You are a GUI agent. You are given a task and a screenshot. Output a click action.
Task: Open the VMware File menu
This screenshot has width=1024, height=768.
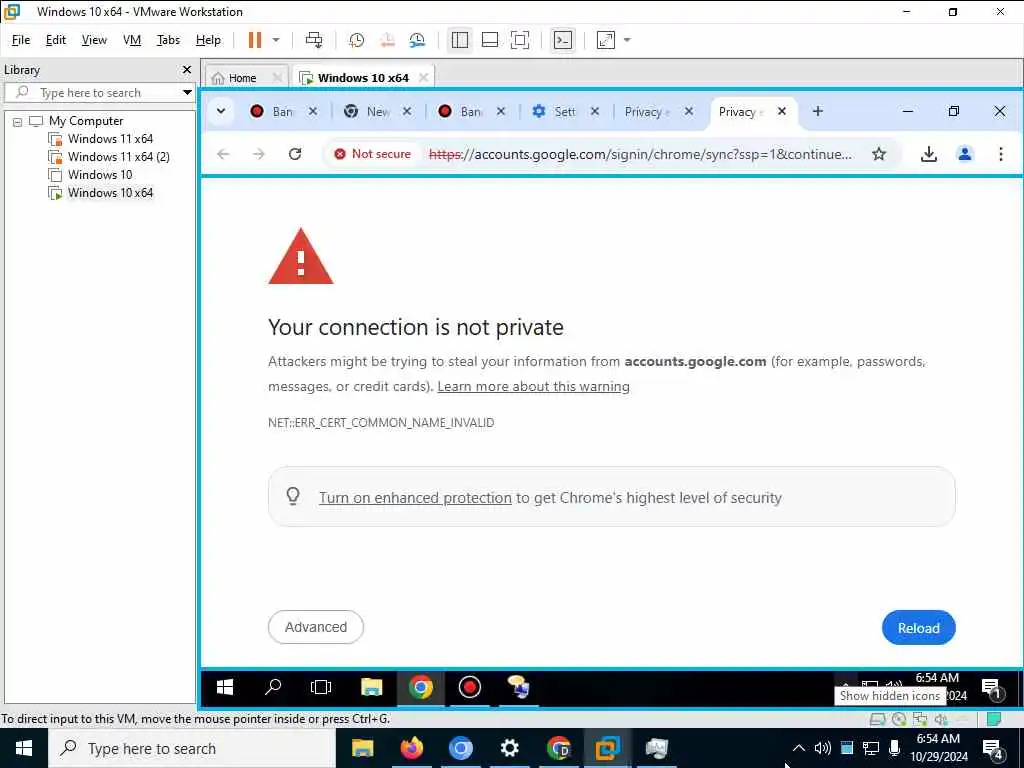tap(21, 40)
